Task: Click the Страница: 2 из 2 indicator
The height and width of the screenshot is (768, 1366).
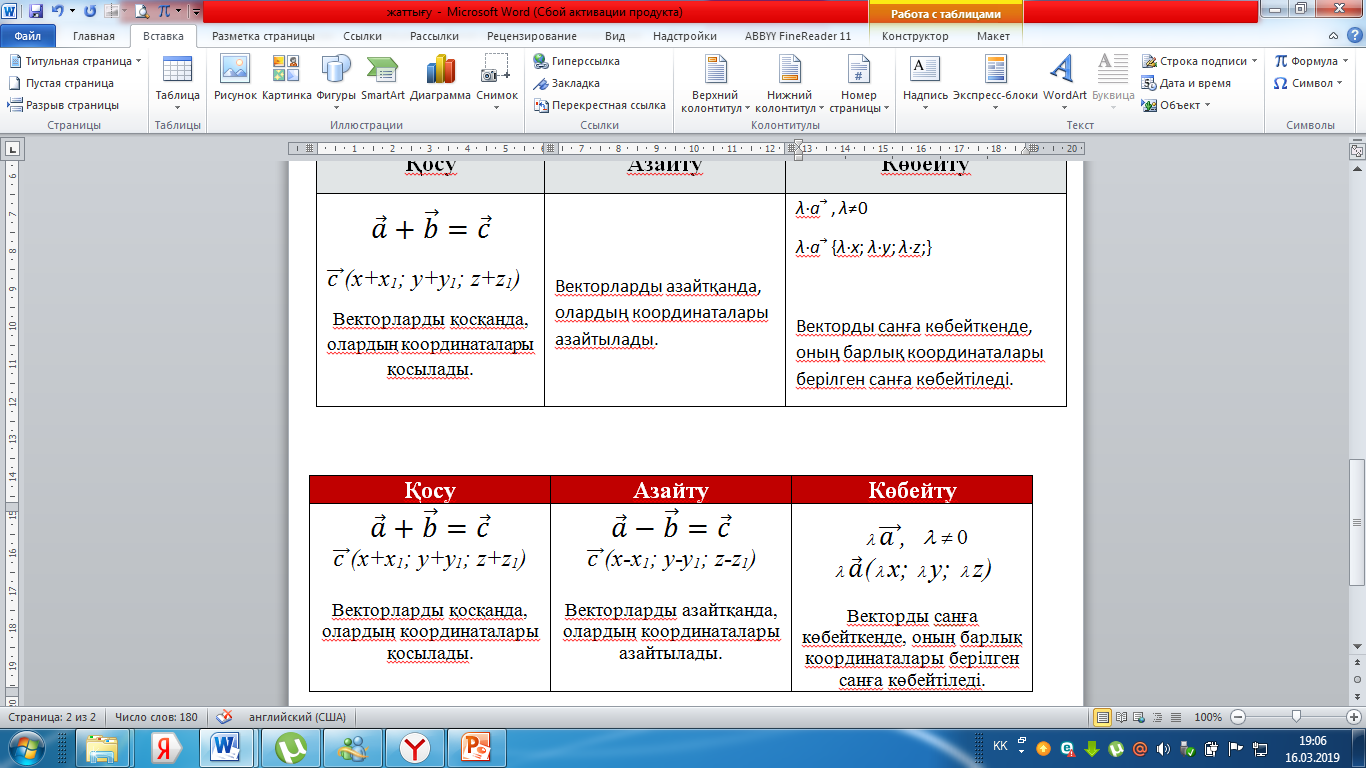Action: click(52, 717)
